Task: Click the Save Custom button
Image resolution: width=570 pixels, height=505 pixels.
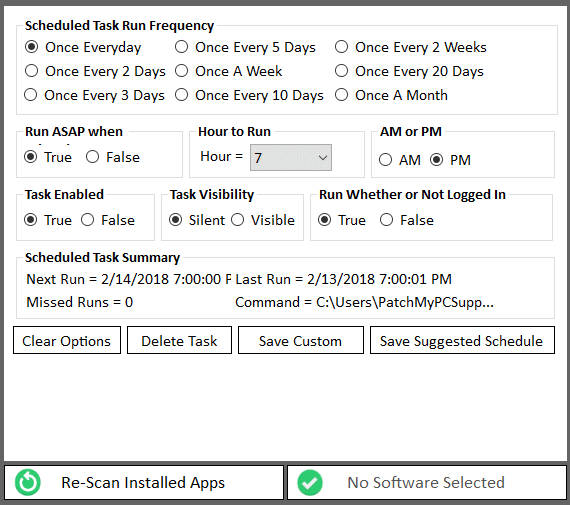Action: (x=301, y=340)
